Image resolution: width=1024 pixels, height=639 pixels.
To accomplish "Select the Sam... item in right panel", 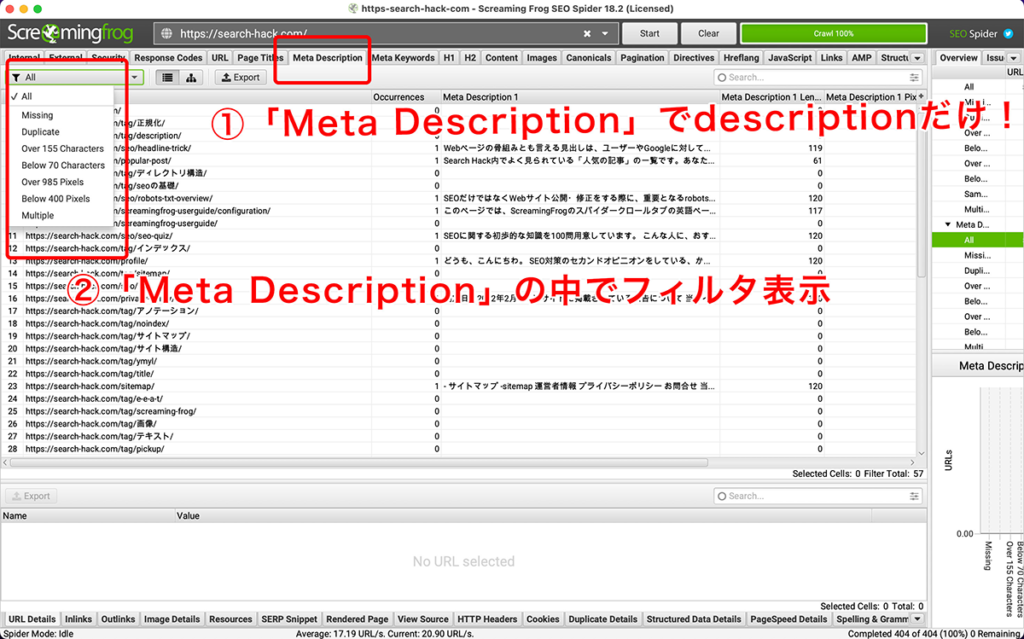I will [976, 194].
